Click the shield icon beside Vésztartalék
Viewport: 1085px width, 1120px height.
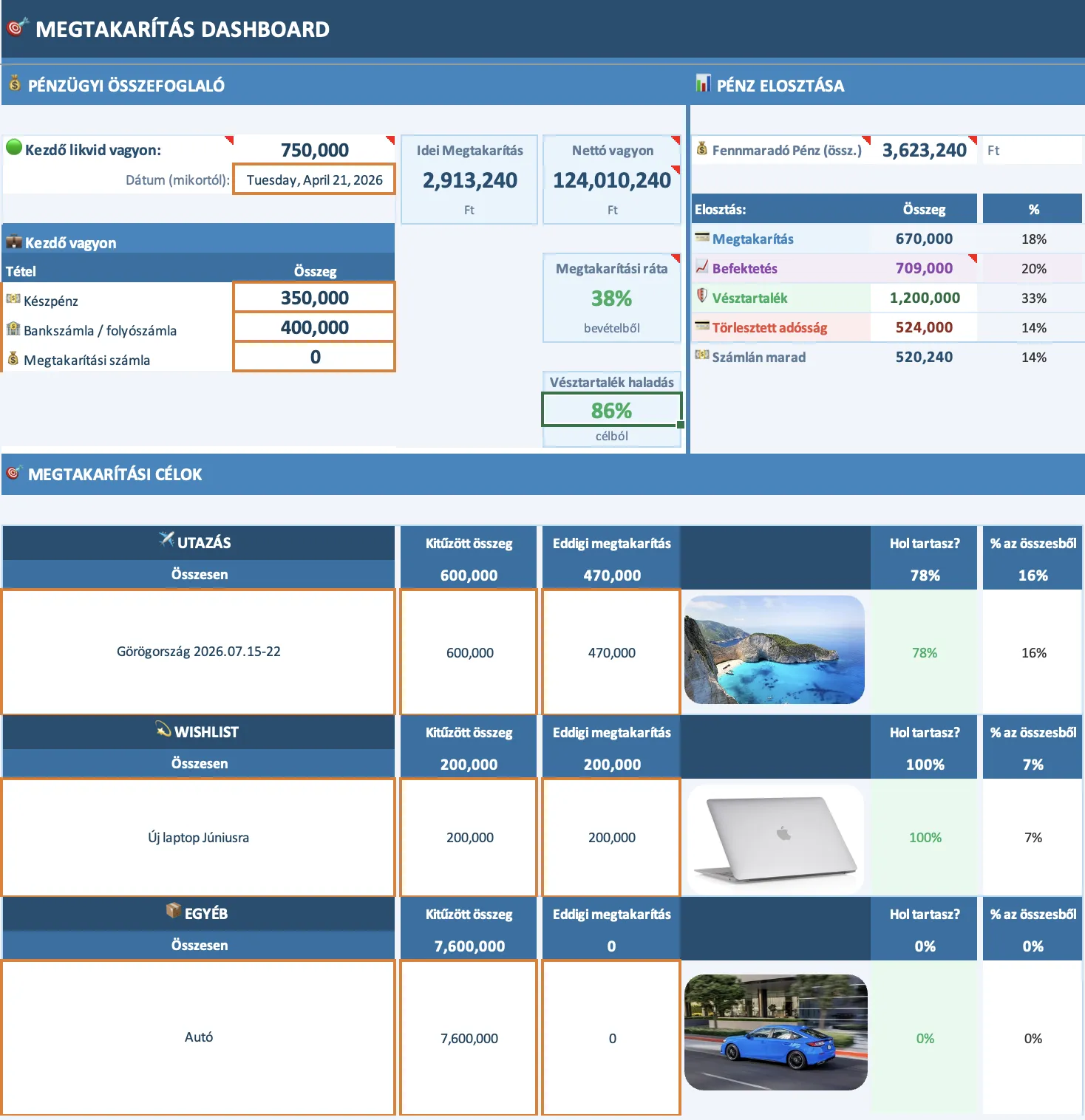pyautogui.click(x=701, y=298)
